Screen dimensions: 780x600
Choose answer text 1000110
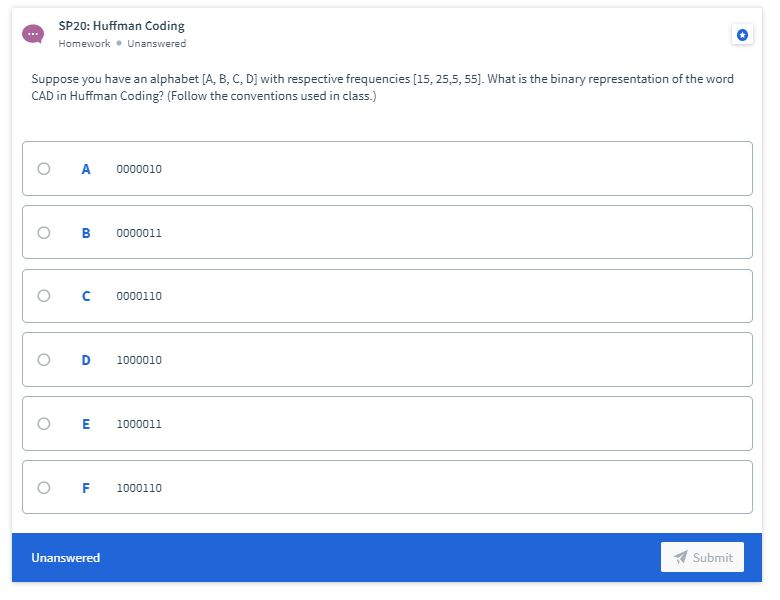139,488
